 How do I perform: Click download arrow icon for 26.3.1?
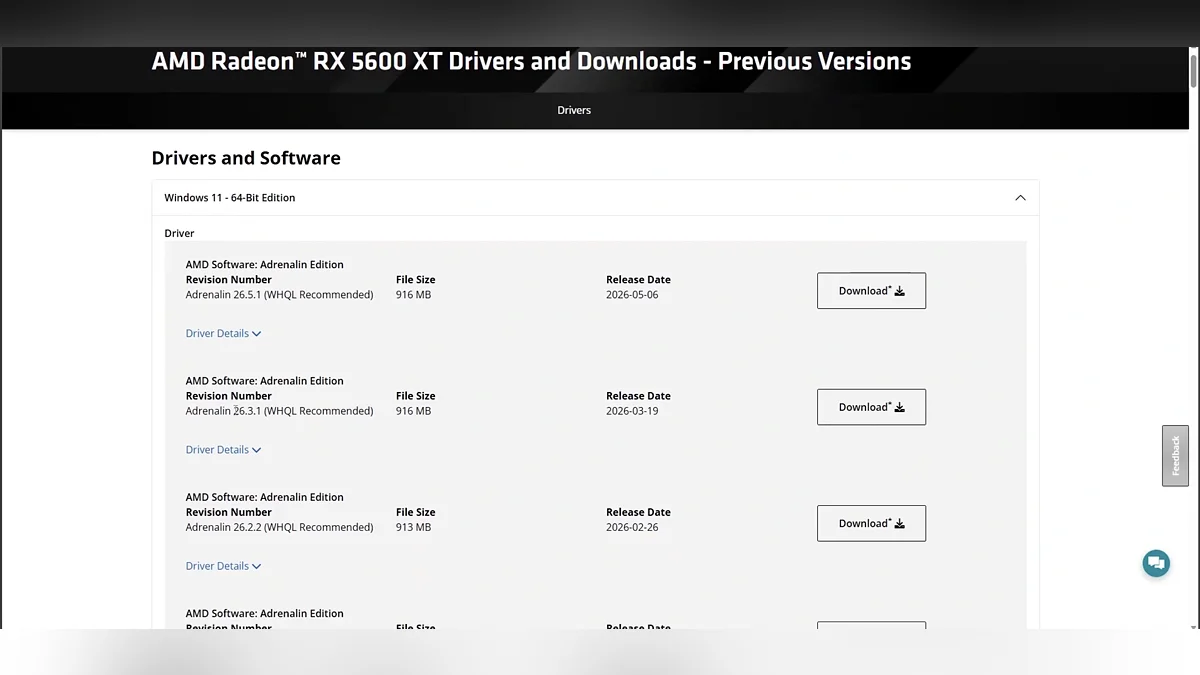point(899,407)
